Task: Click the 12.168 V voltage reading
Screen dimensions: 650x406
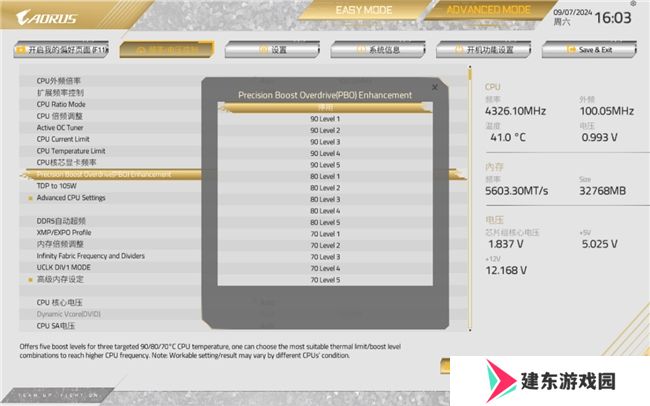Action: (x=506, y=271)
